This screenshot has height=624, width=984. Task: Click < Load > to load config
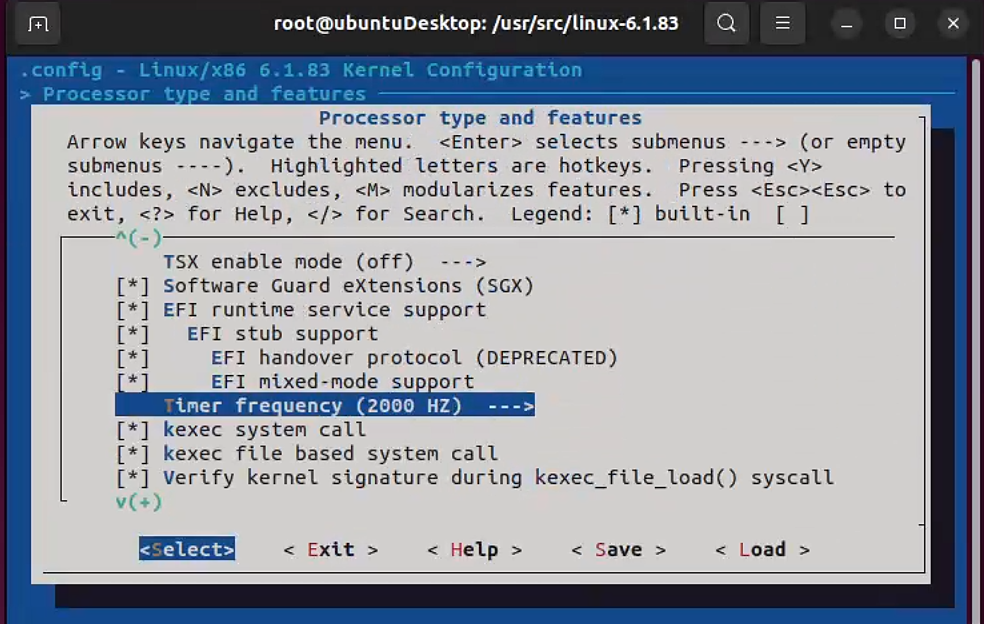(x=762, y=550)
